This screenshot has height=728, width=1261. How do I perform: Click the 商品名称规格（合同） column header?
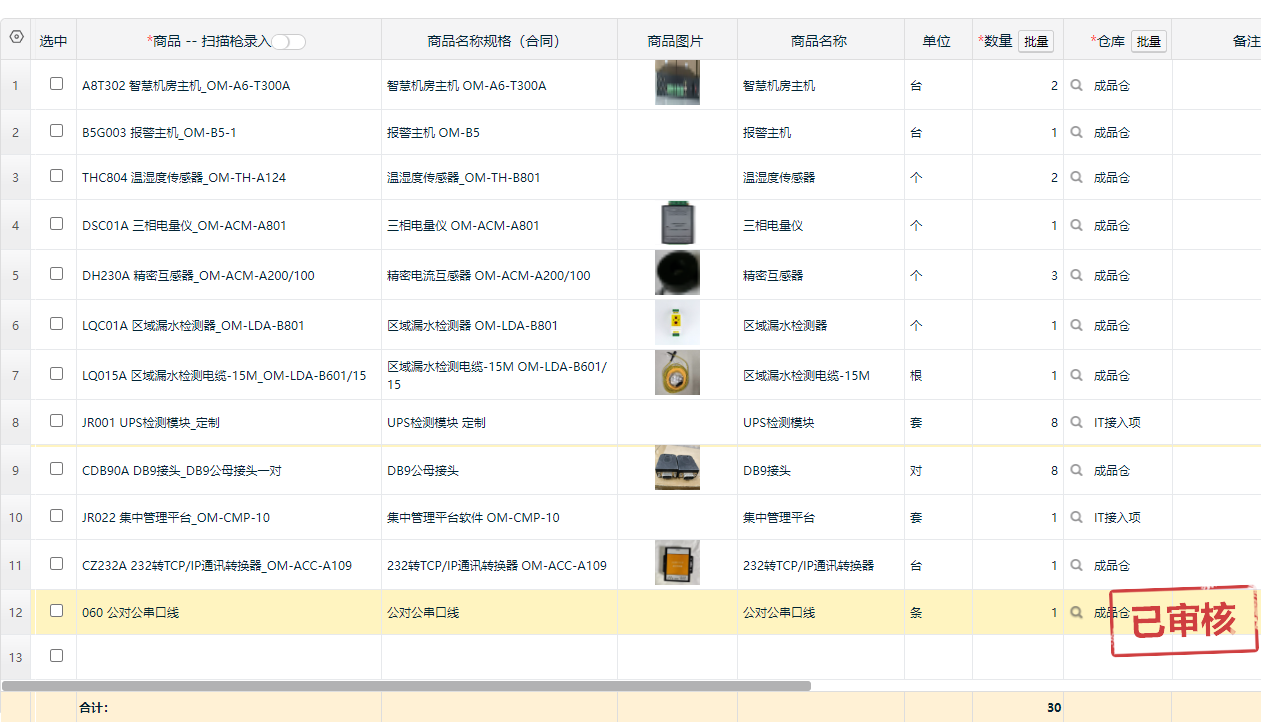(x=499, y=41)
